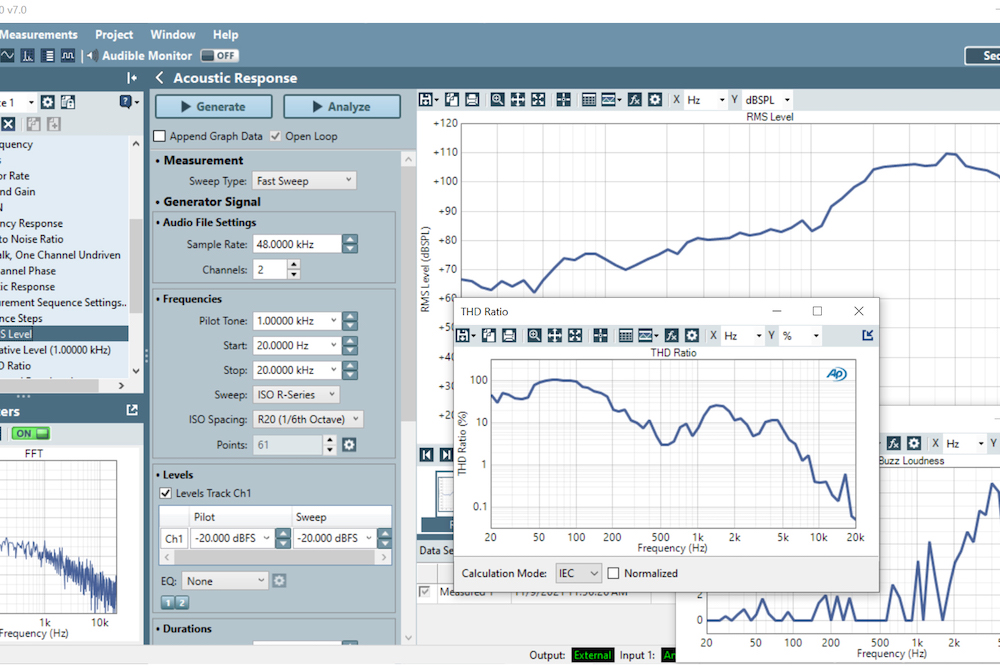The height and width of the screenshot is (667, 1000).
Task: Change the Calculation Mode from IEC dropdown
Action: point(578,573)
